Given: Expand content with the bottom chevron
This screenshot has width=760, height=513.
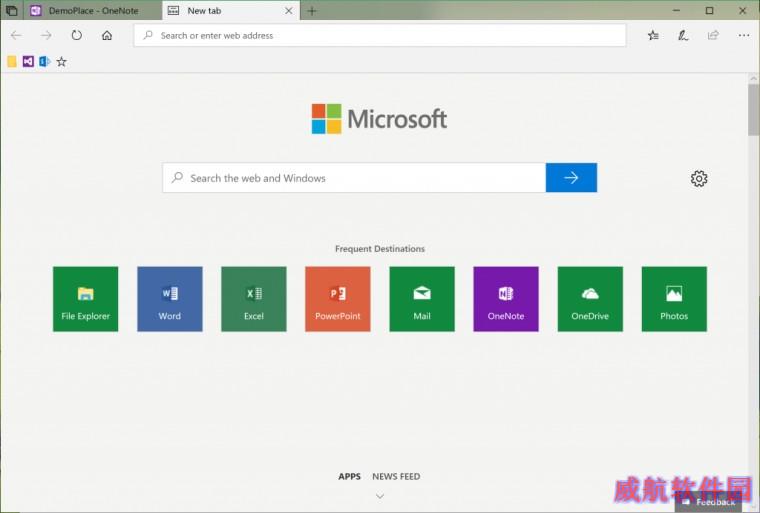Looking at the screenshot, I should tap(380, 496).
